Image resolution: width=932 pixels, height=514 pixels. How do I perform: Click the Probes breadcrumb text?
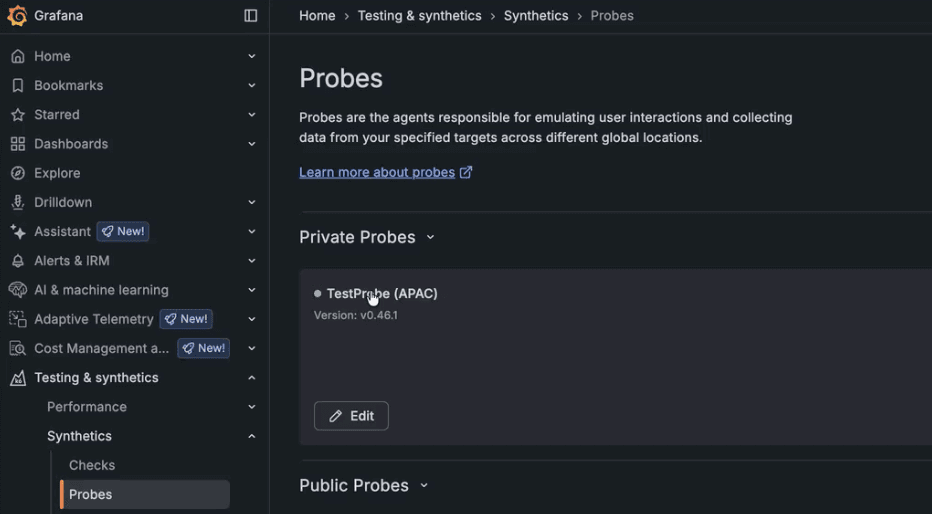pos(612,16)
